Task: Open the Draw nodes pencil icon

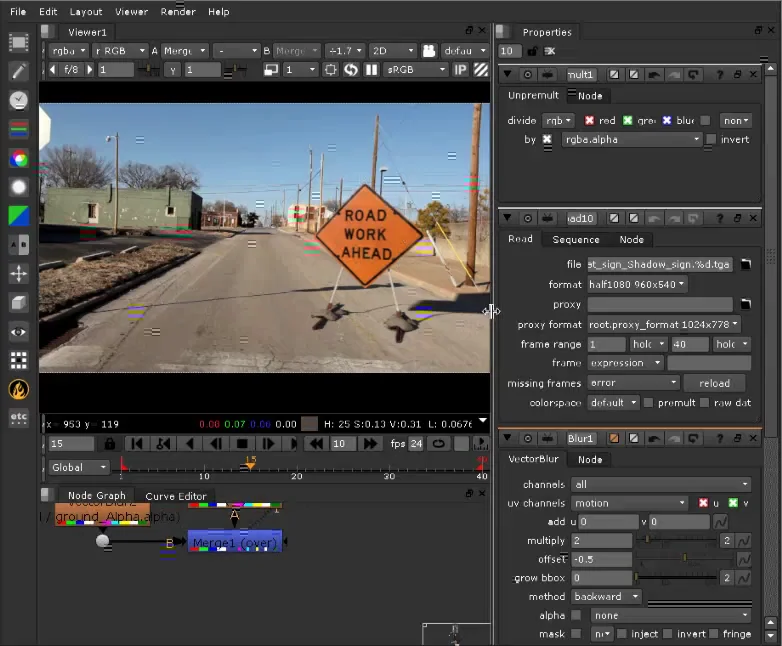Action: click(18, 71)
